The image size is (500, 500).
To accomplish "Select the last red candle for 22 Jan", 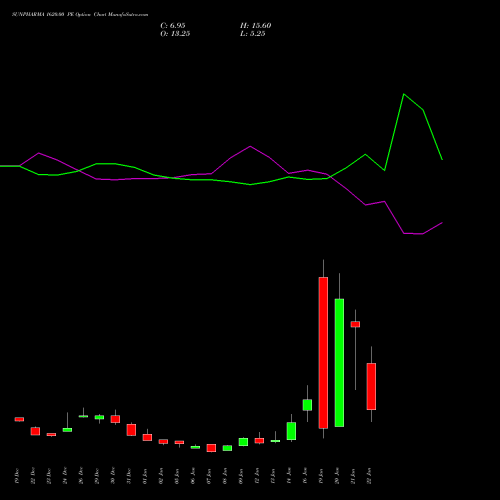I will pos(371,386).
